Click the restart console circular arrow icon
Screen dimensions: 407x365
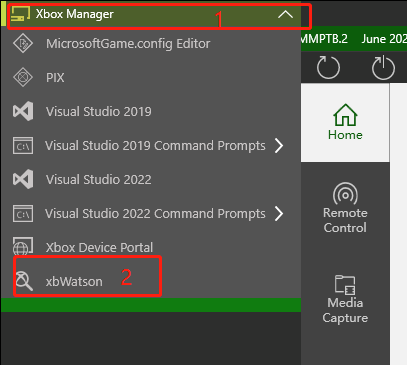pos(328,68)
